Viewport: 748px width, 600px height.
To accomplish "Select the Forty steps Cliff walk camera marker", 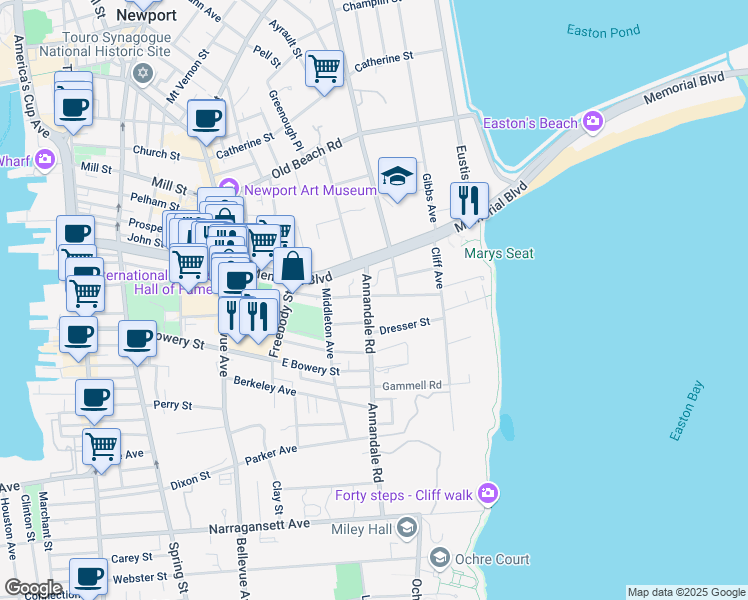I will [x=488, y=494].
